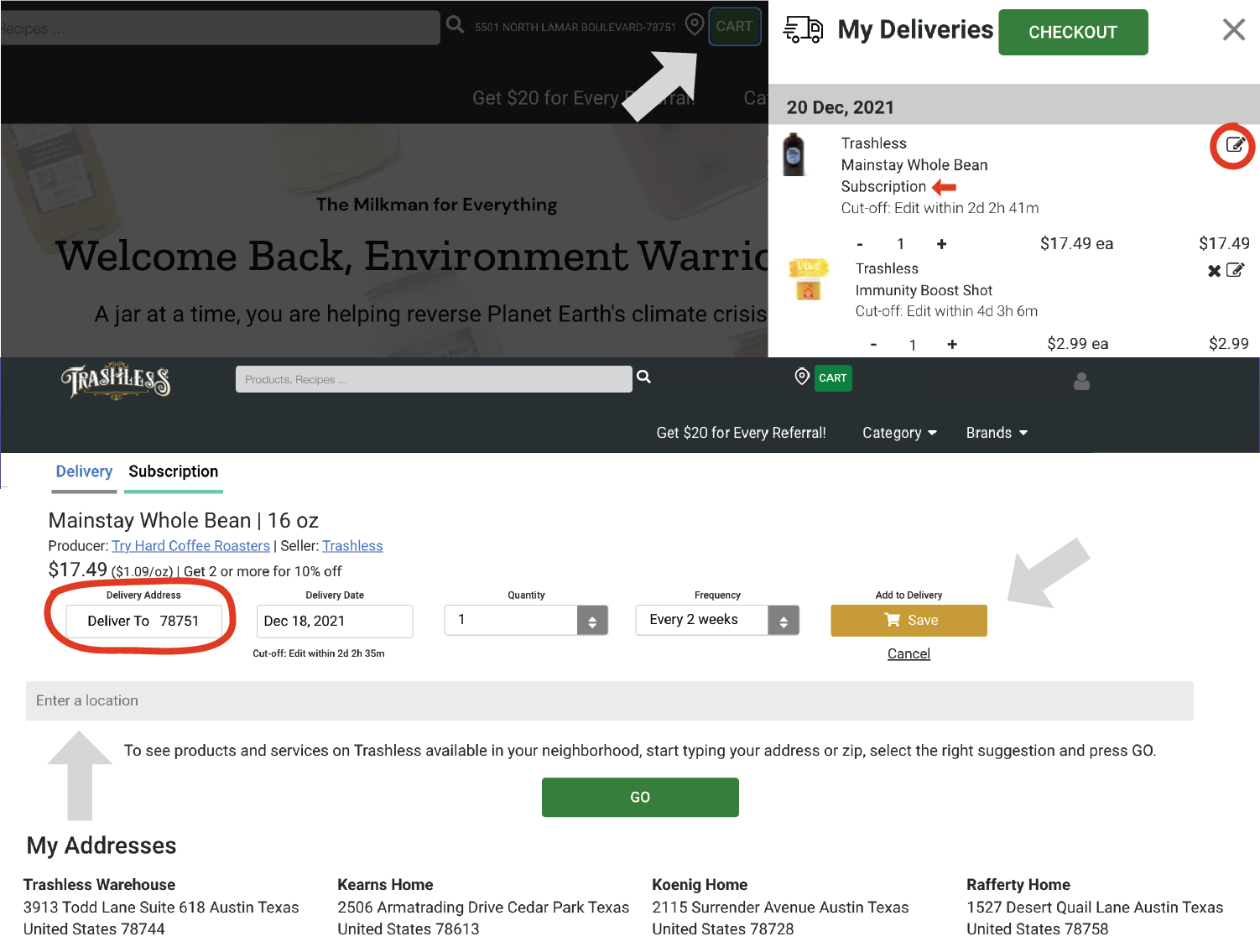
Task: Click the delivery truck icon
Action: 803,29
